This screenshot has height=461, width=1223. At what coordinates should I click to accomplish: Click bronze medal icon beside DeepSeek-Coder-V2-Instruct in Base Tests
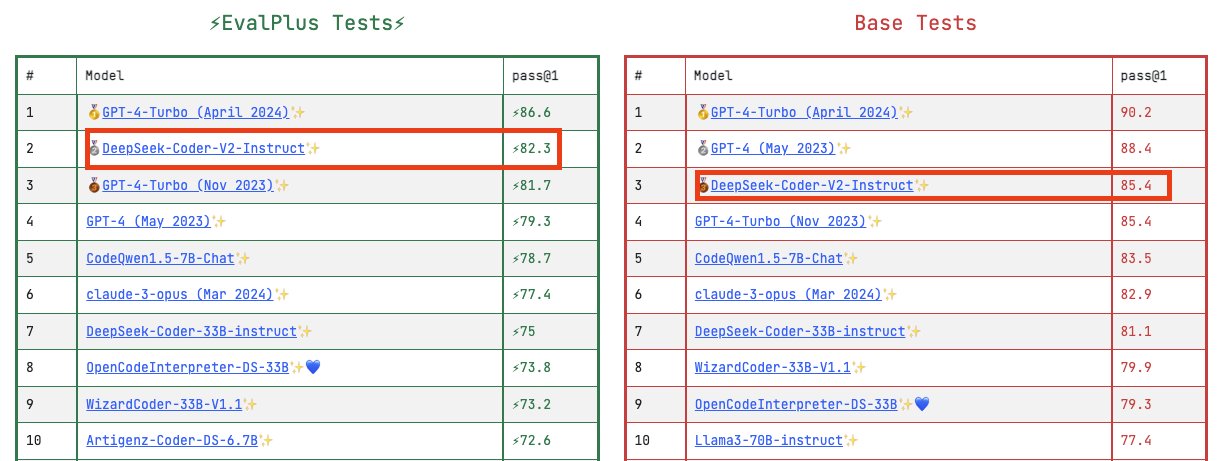point(703,185)
